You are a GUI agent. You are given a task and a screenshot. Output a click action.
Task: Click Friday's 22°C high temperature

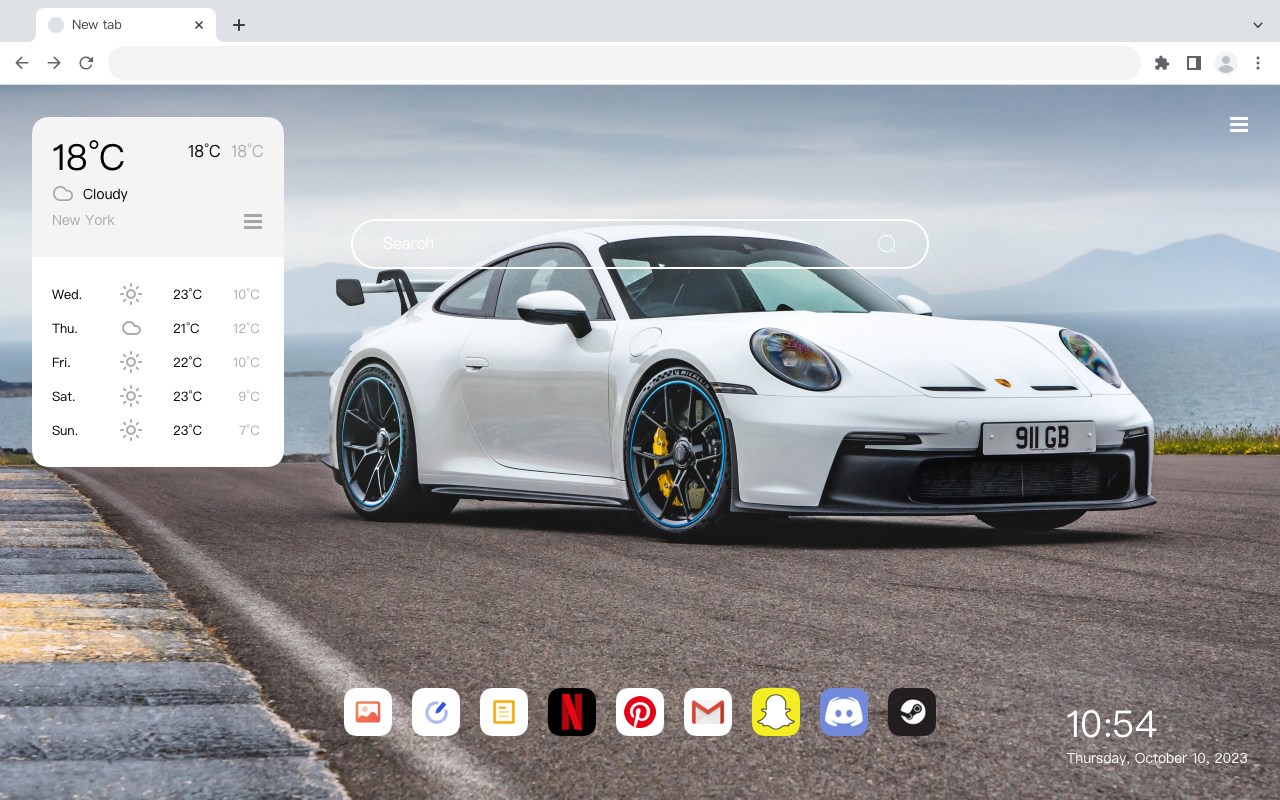[x=187, y=362]
